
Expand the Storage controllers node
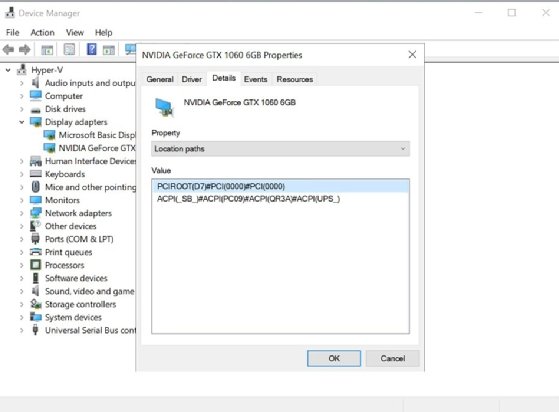(22, 304)
